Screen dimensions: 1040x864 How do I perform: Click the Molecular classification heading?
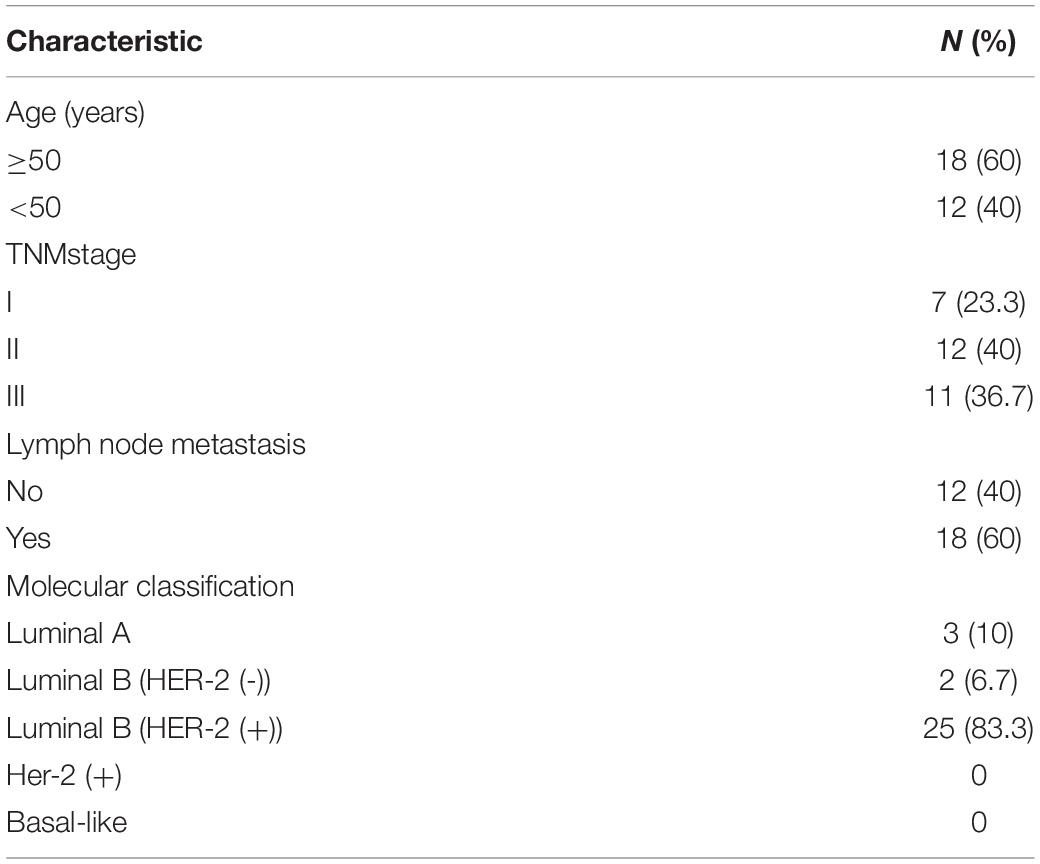[150, 586]
